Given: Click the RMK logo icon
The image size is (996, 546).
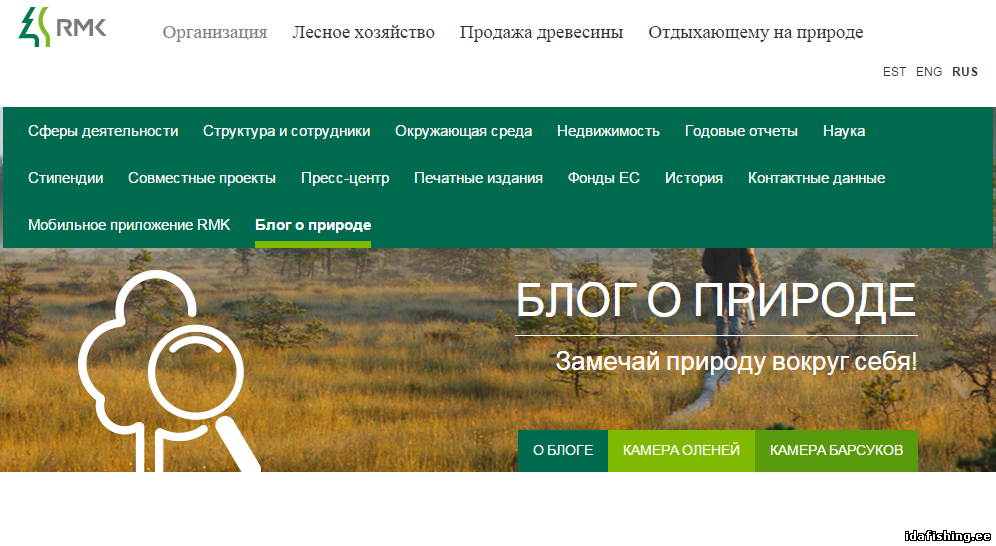Looking at the screenshot, I should tap(62, 27).
